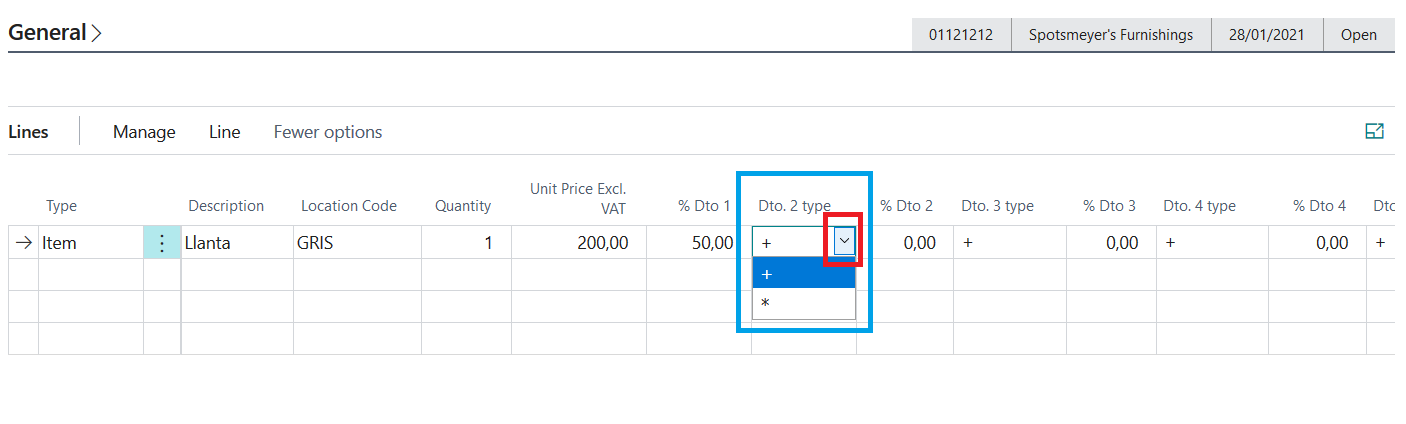Click the Location Code cell GRIS
This screenshot has width=1406, height=424.
(356, 243)
